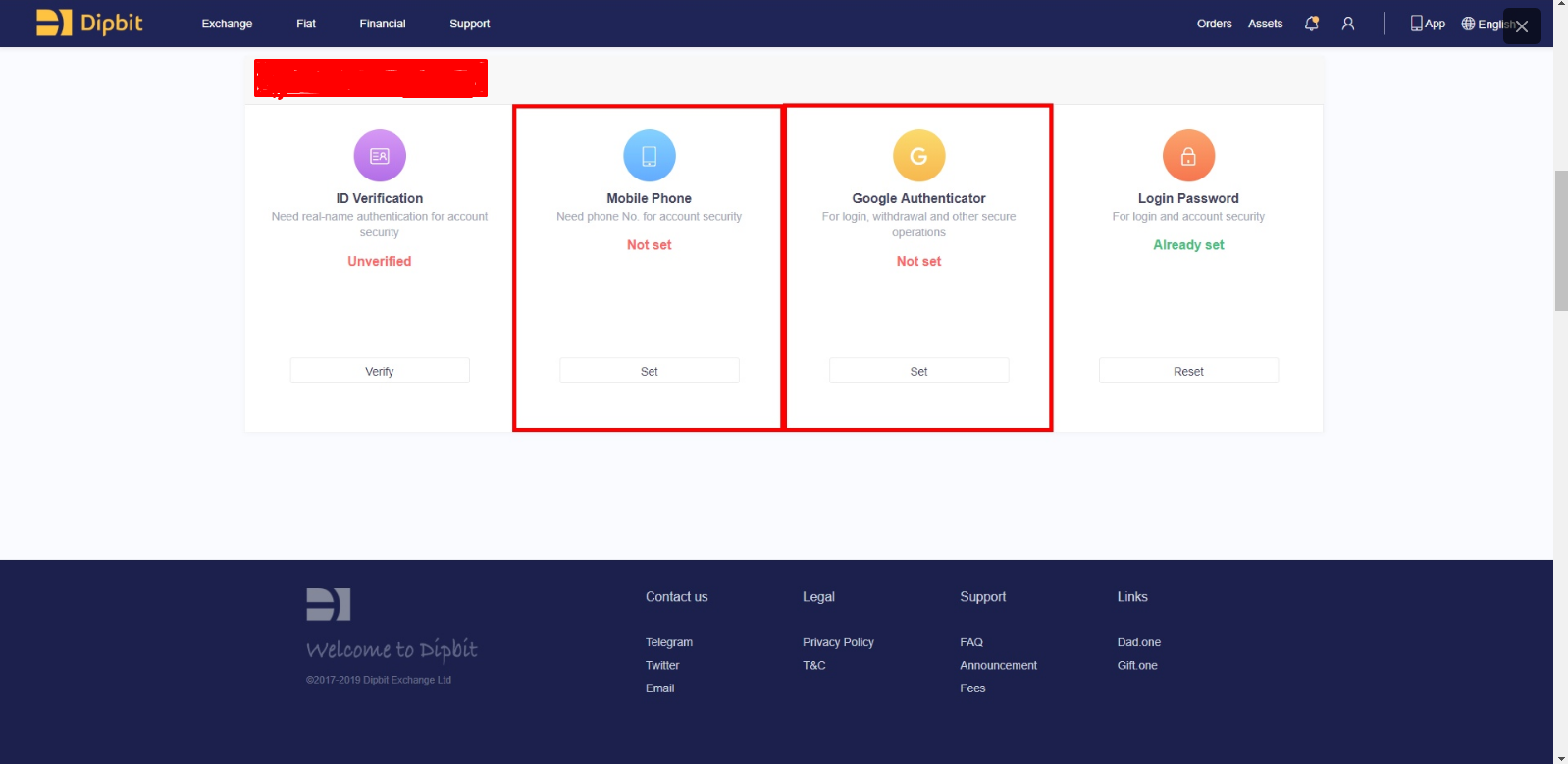The image size is (1568, 764).
Task: Click Set button under Google Authenticator
Action: (x=919, y=371)
